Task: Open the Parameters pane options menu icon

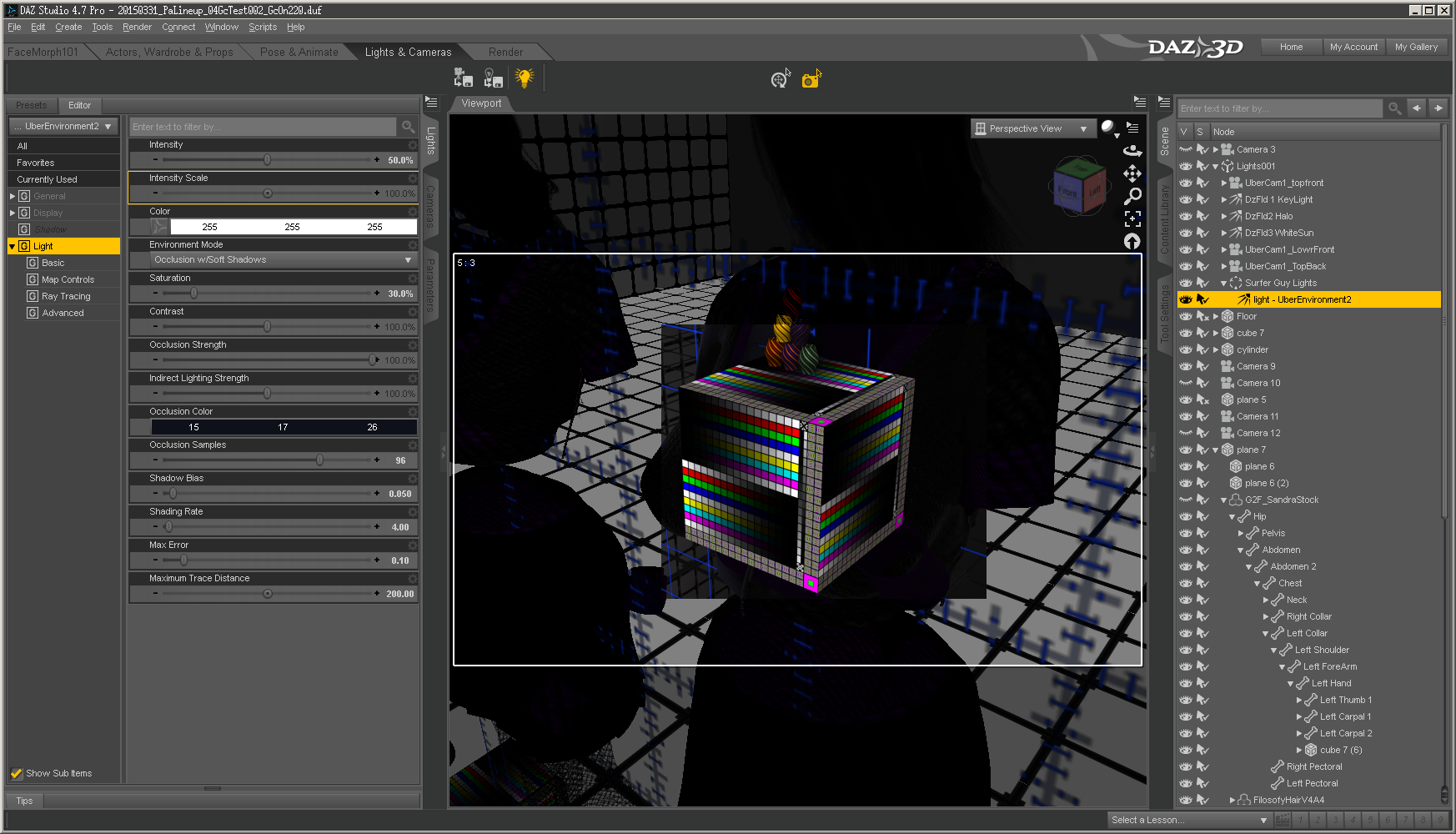Action: point(431,103)
